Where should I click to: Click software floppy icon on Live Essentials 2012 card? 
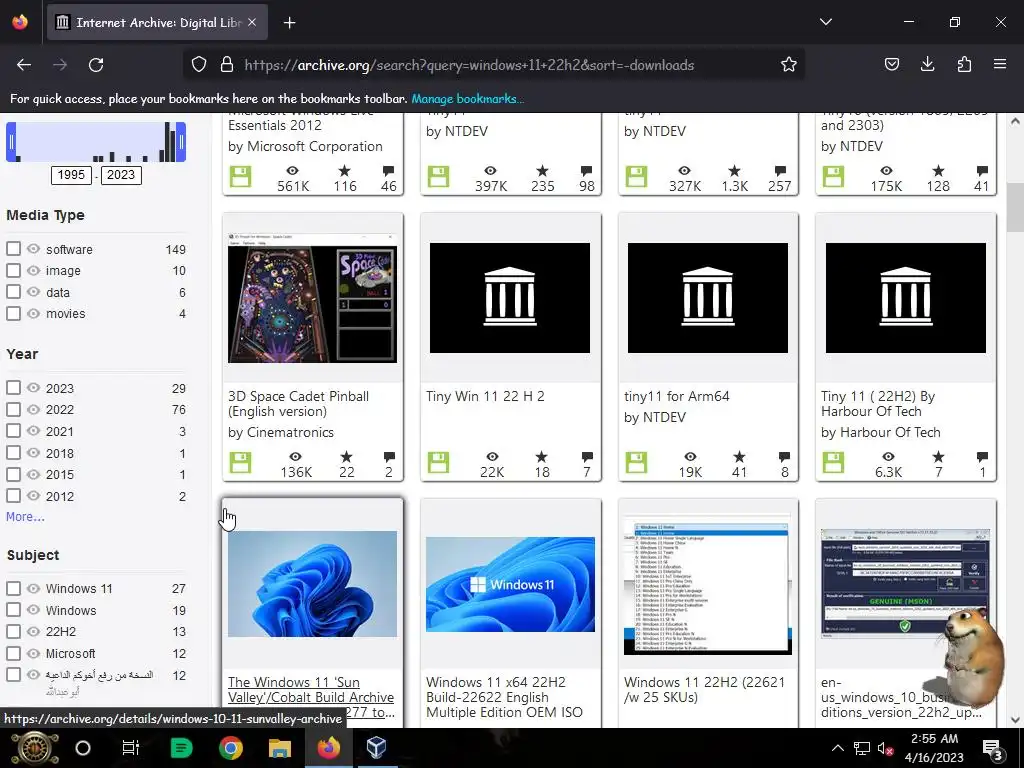[x=240, y=176]
